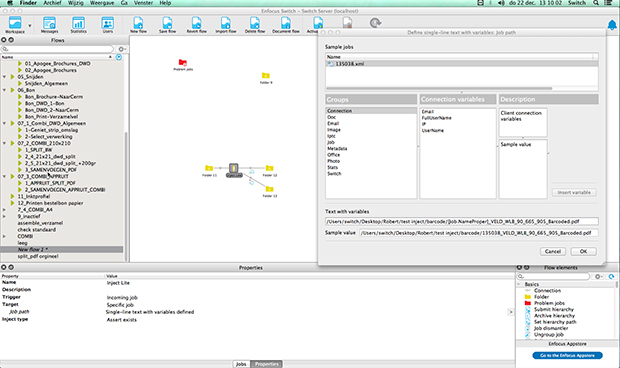Viewport: 620px width, 368px height.
Task: Click the grayed stop flow icon
Action: click(x=347, y=23)
